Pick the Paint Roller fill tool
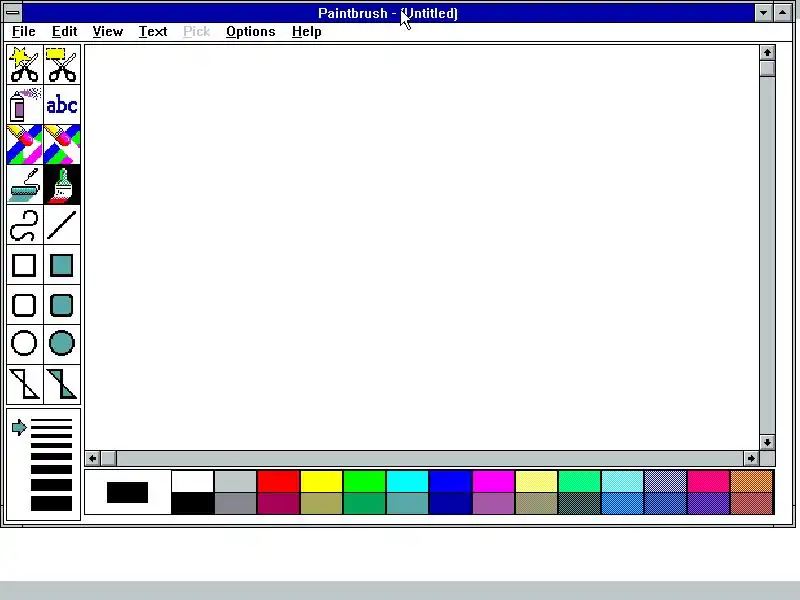 24,185
